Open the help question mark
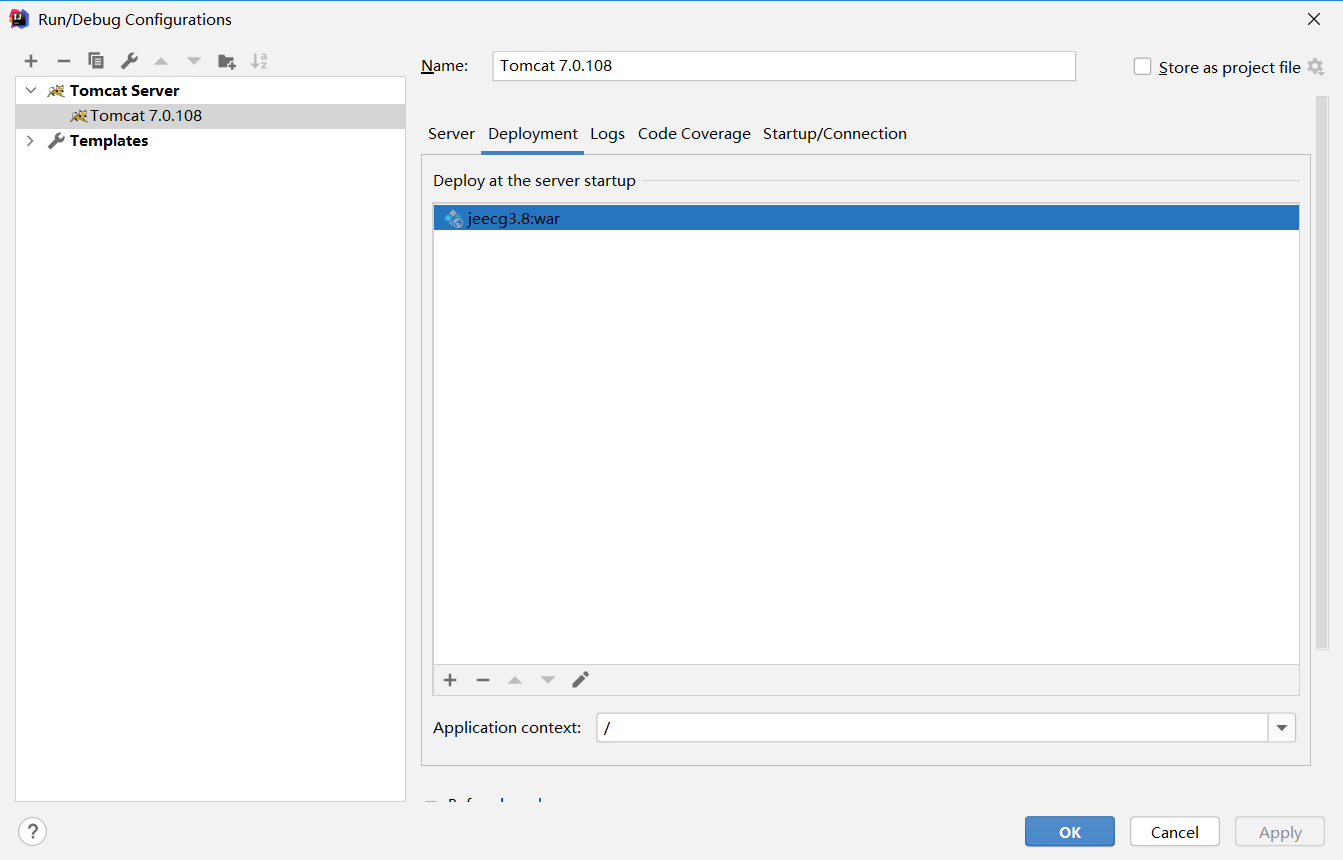The height and width of the screenshot is (860, 1343). [x=32, y=831]
